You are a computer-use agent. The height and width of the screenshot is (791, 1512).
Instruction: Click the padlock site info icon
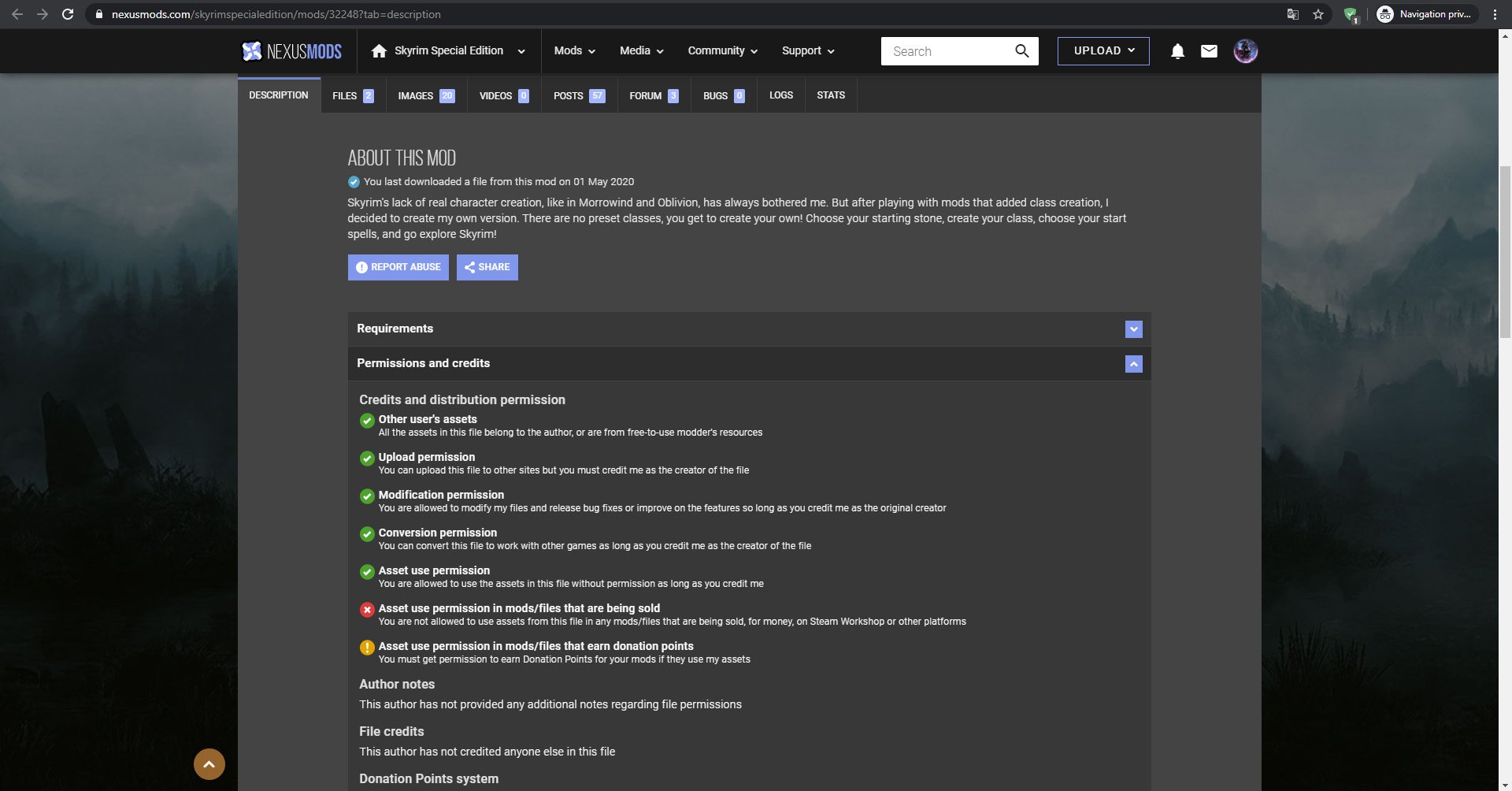(x=99, y=14)
